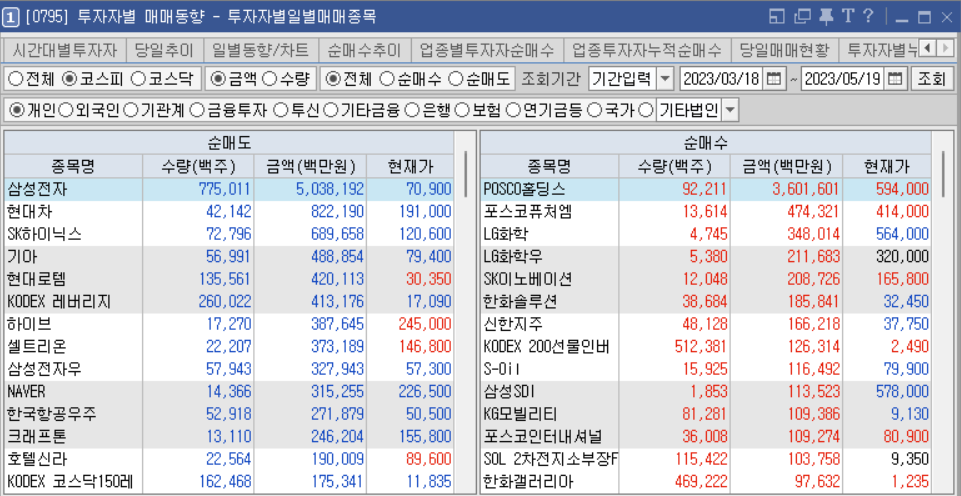Click the screen number 1 icon in title bar
The width and height of the screenshot is (961, 496).
(x=10, y=18)
